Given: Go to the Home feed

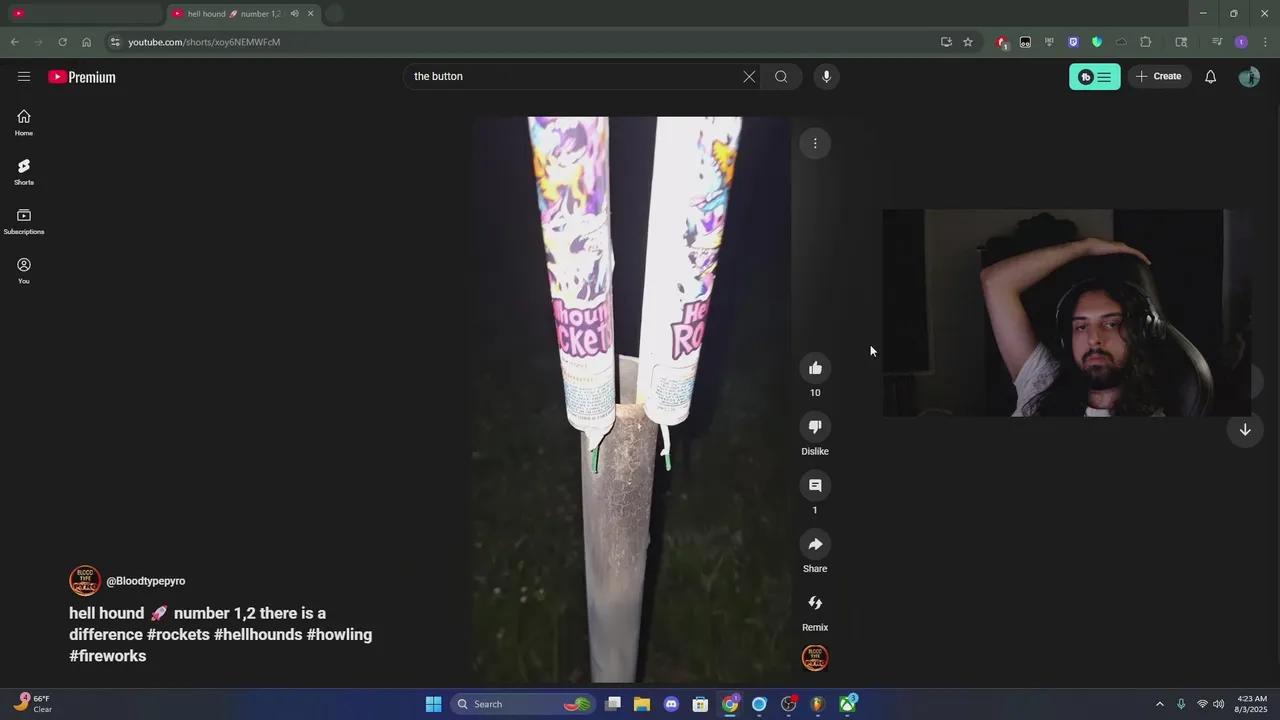Looking at the screenshot, I should coord(23,122).
